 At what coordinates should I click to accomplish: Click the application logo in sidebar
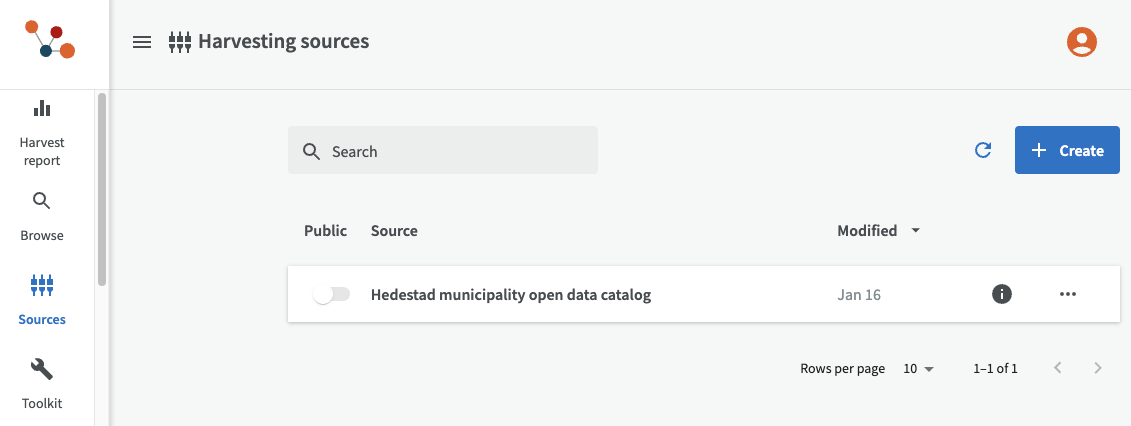coord(49,41)
